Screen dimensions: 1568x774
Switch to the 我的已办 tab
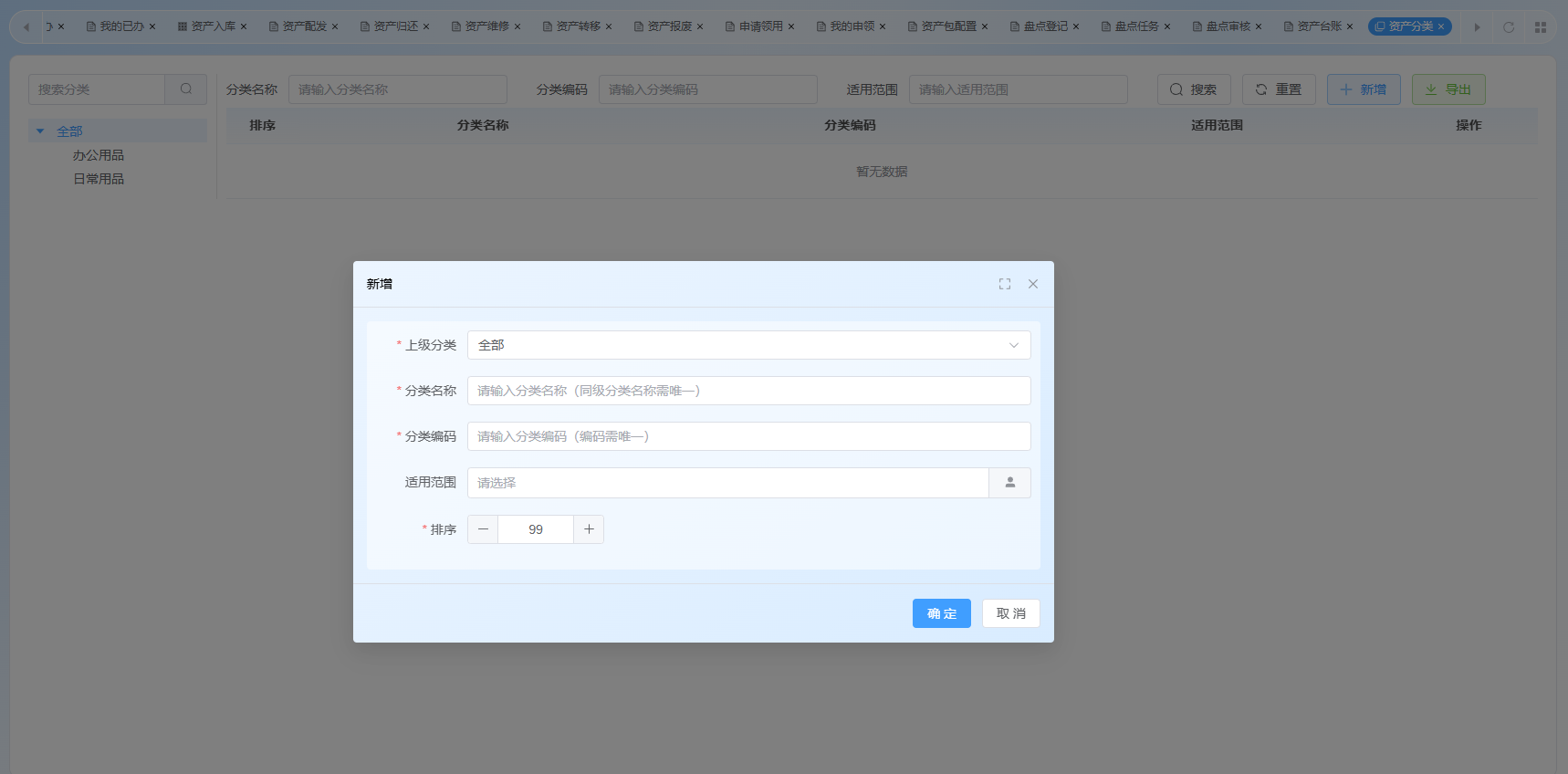[x=121, y=26]
